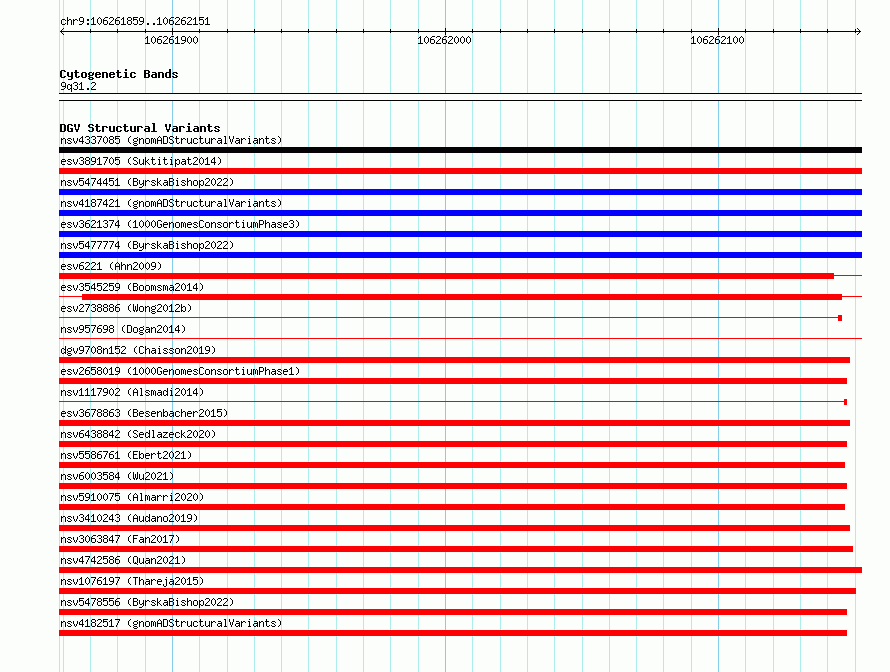The height and width of the screenshot is (672, 890).
Task: Select the red bar under nsv3063847
Action: [456, 549]
